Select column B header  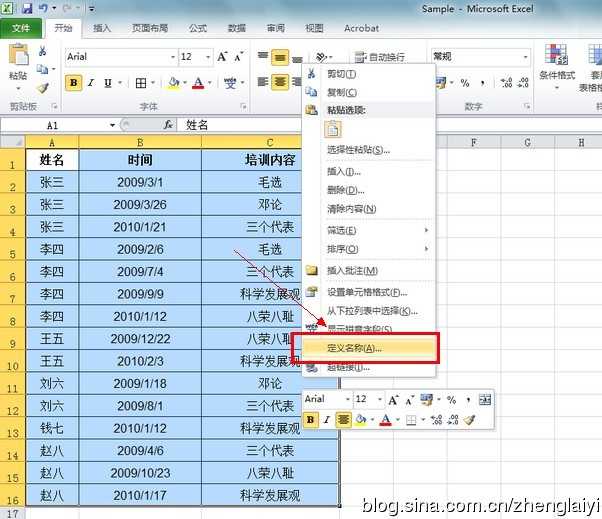(x=140, y=142)
